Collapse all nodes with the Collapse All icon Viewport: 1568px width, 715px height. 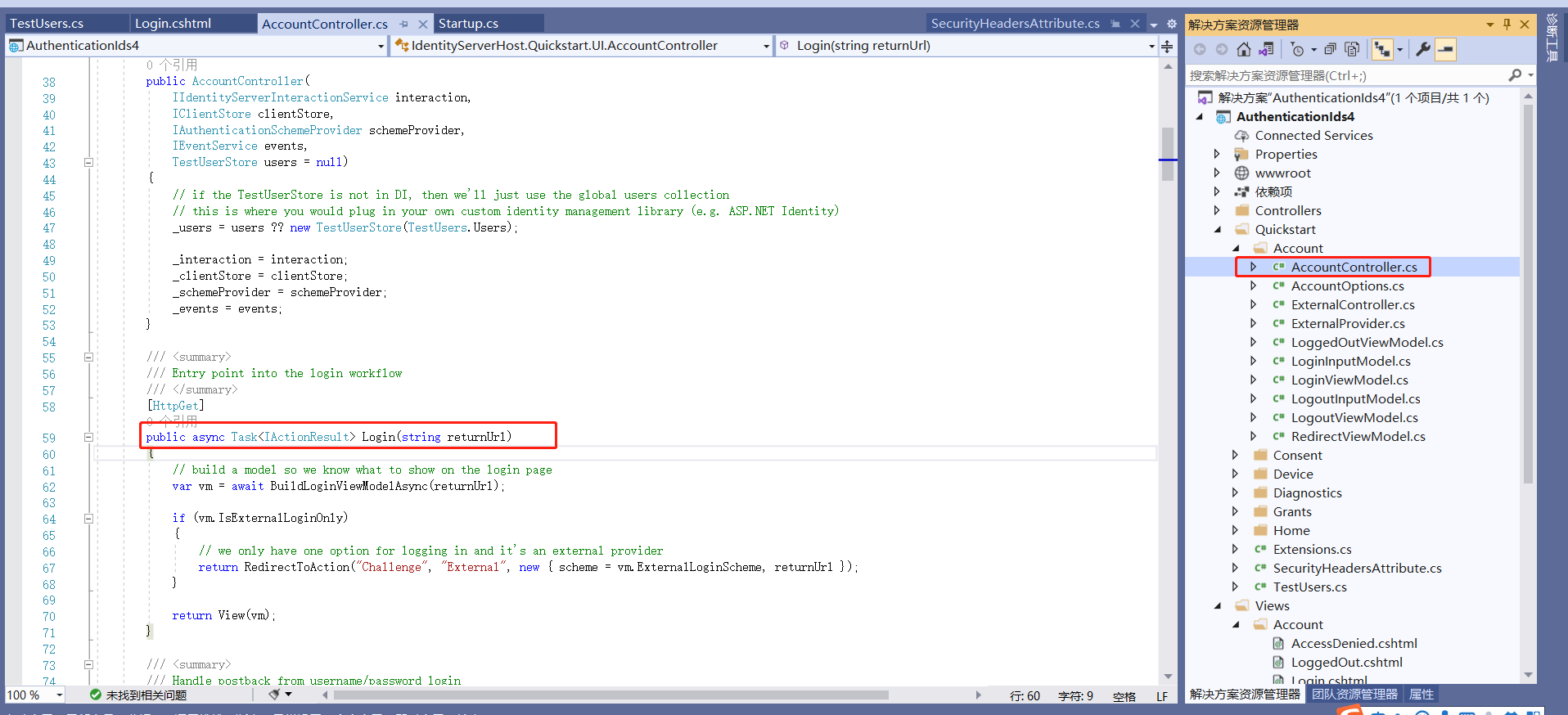point(1330,50)
